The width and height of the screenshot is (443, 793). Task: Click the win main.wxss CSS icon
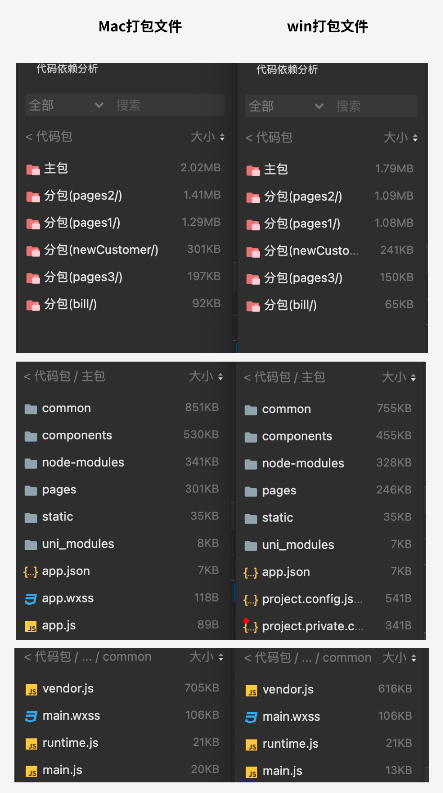(x=251, y=717)
